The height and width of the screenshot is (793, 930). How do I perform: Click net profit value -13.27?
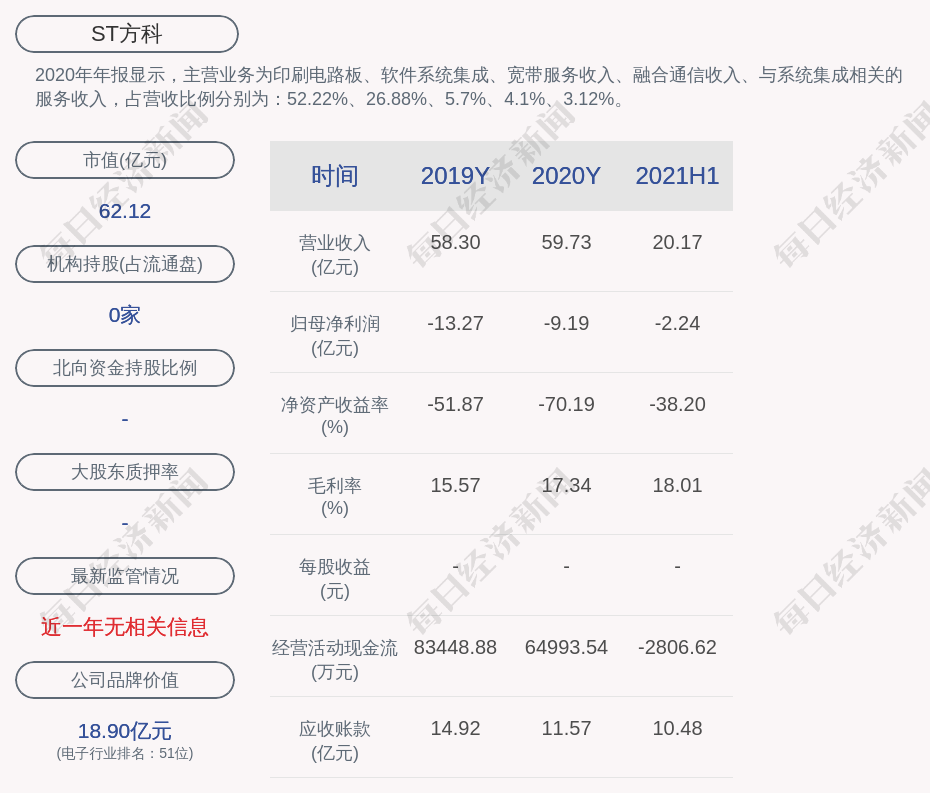tap(455, 323)
